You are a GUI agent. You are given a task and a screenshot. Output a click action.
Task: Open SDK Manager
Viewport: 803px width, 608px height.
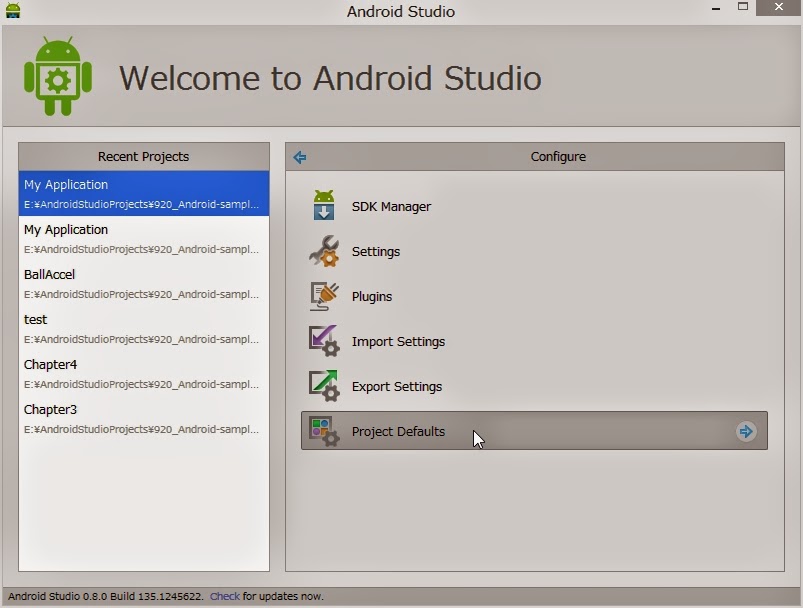tap(391, 206)
